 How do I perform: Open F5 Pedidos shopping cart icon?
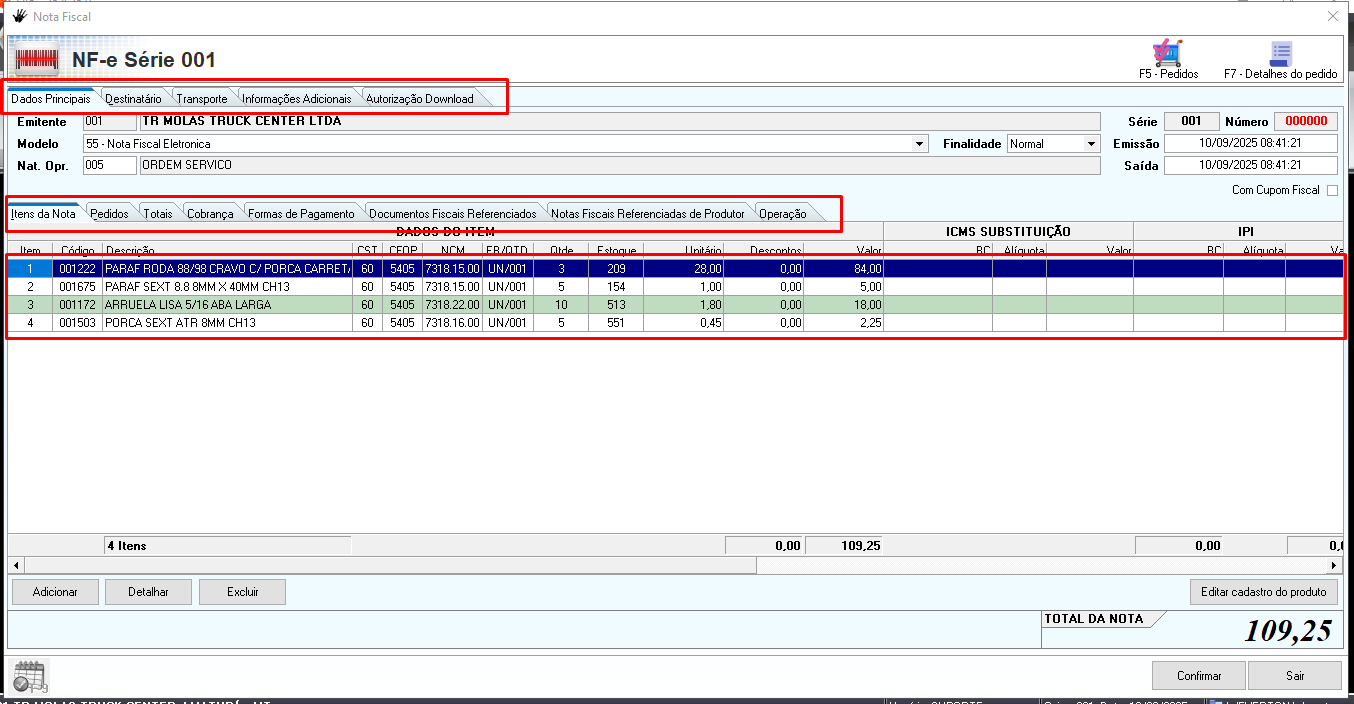[x=1167, y=54]
